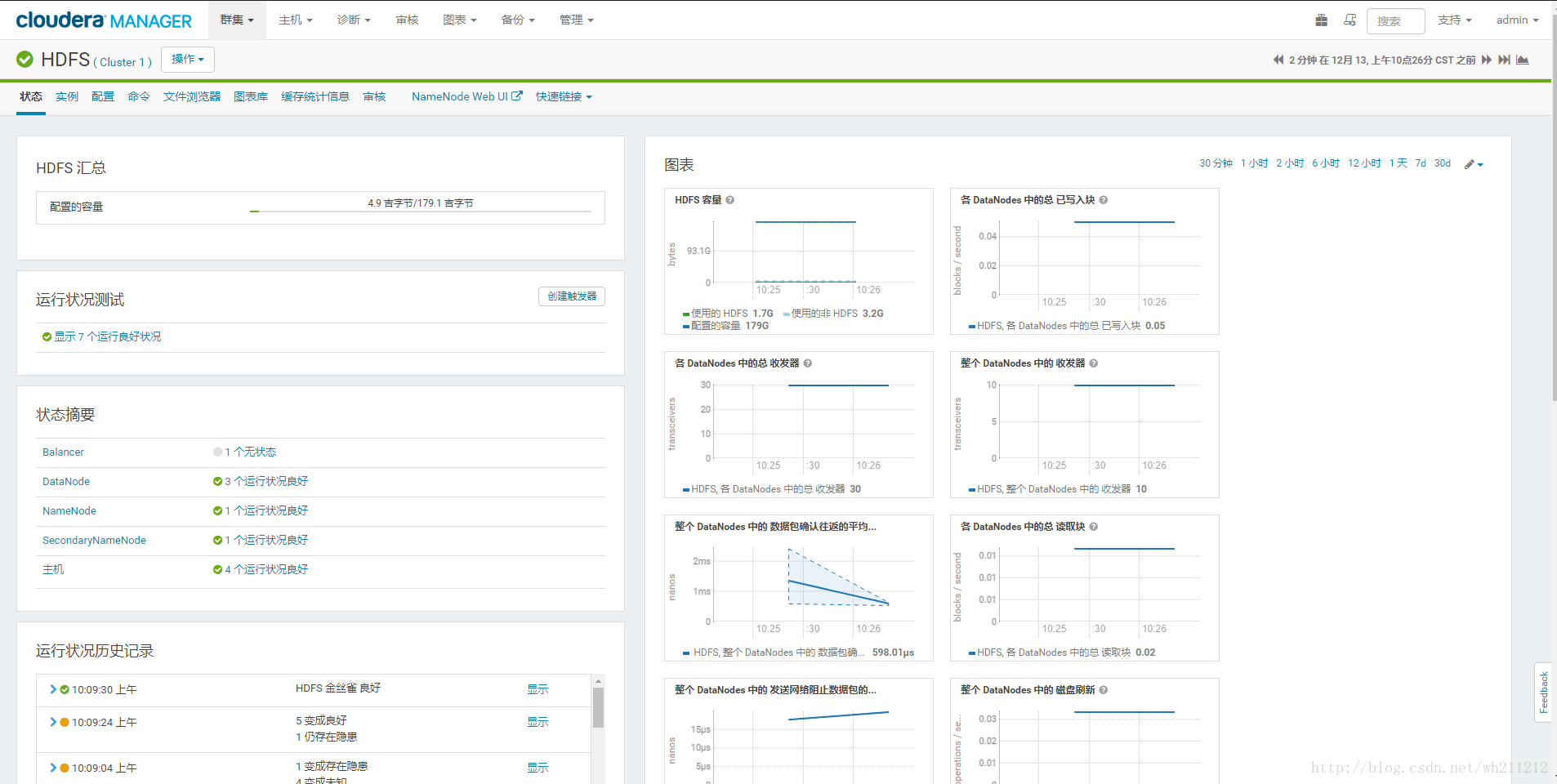The image size is (1557, 784).
Task: Switch to the 实例 tab
Action: coord(67,96)
